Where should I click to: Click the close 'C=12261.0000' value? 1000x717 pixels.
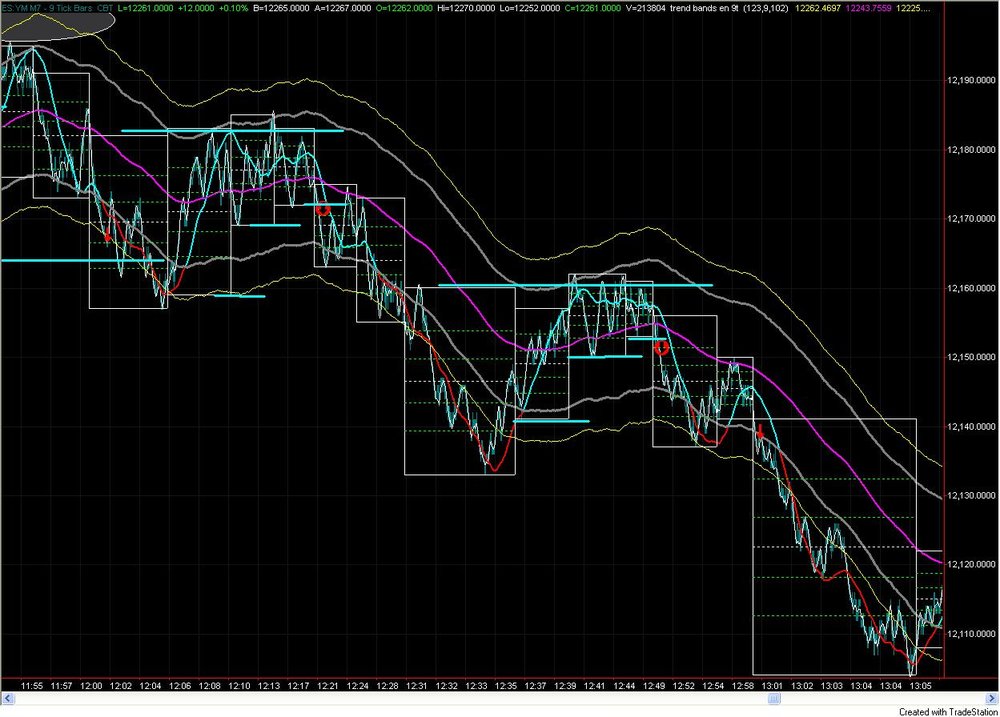click(x=592, y=8)
